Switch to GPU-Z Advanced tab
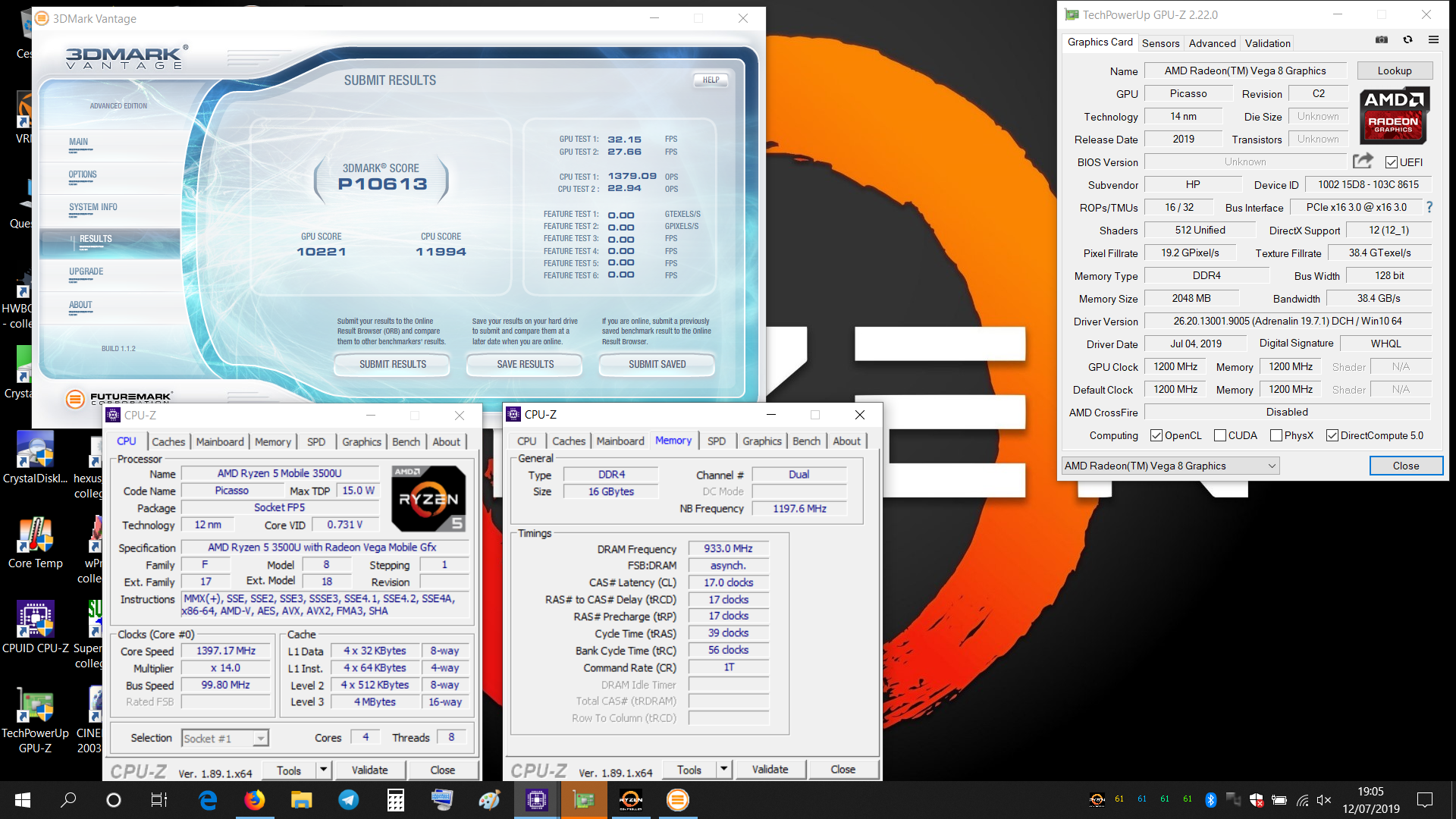The width and height of the screenshot is (1456, 819). 1212,43
